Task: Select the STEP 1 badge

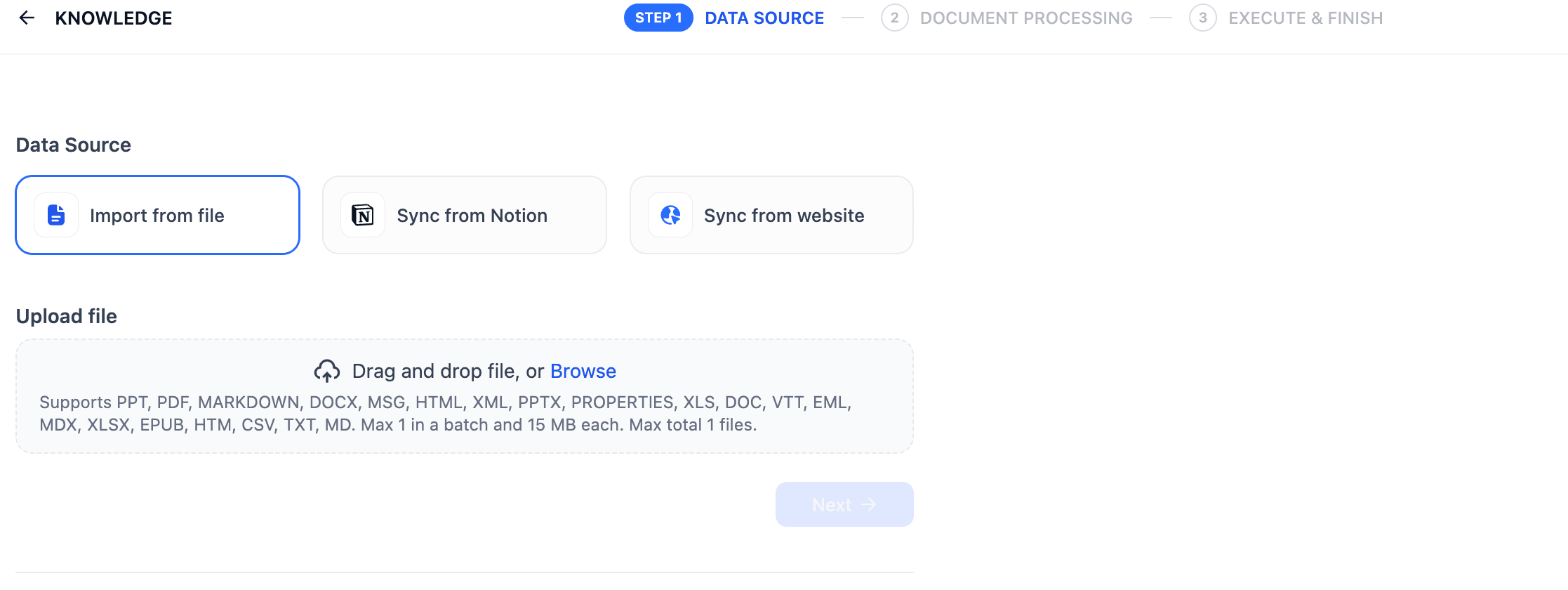Action: point(658,18)
